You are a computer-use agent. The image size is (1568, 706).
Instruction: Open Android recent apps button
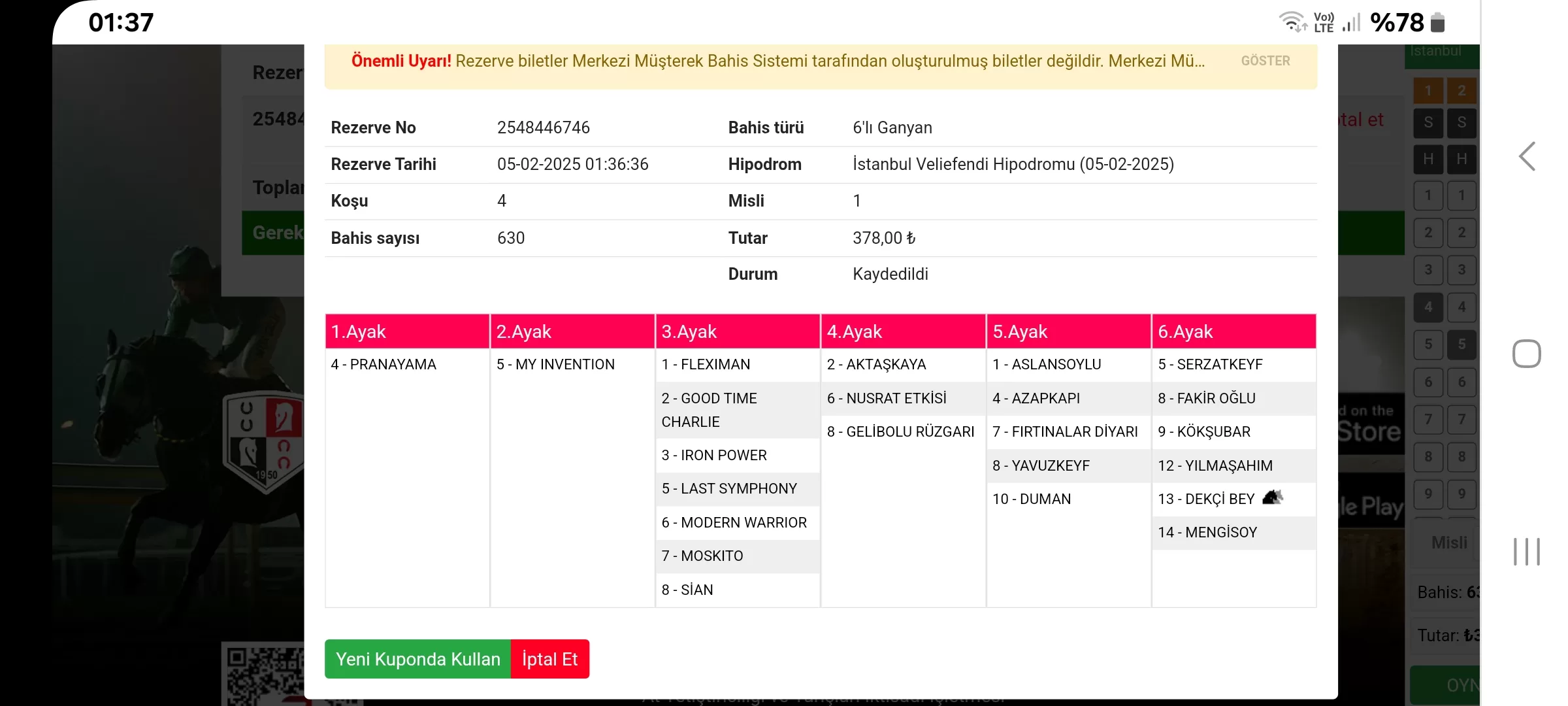pyautogui.click(x=1527, y=551)
